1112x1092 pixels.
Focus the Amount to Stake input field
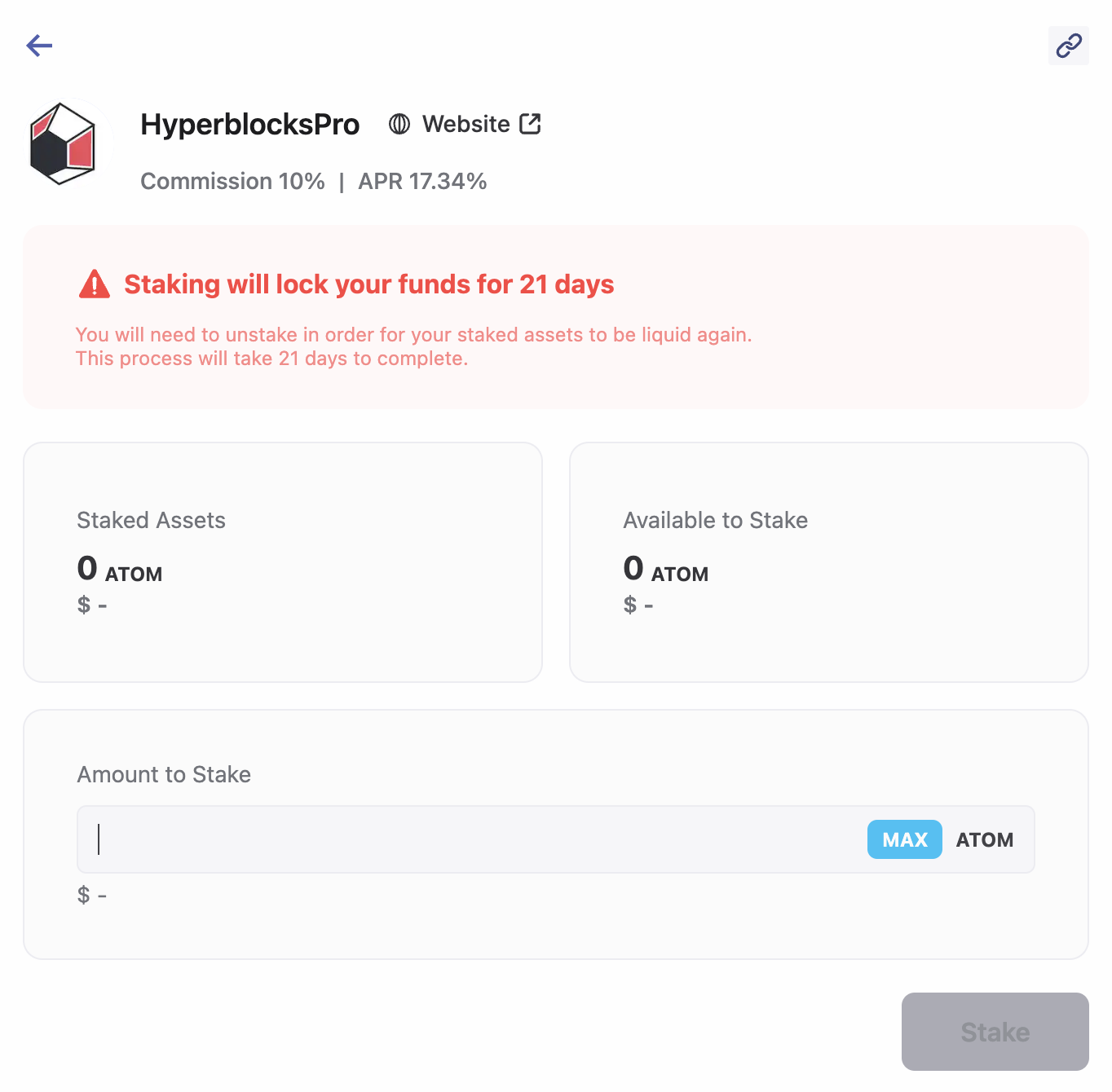tap(473, 839)
